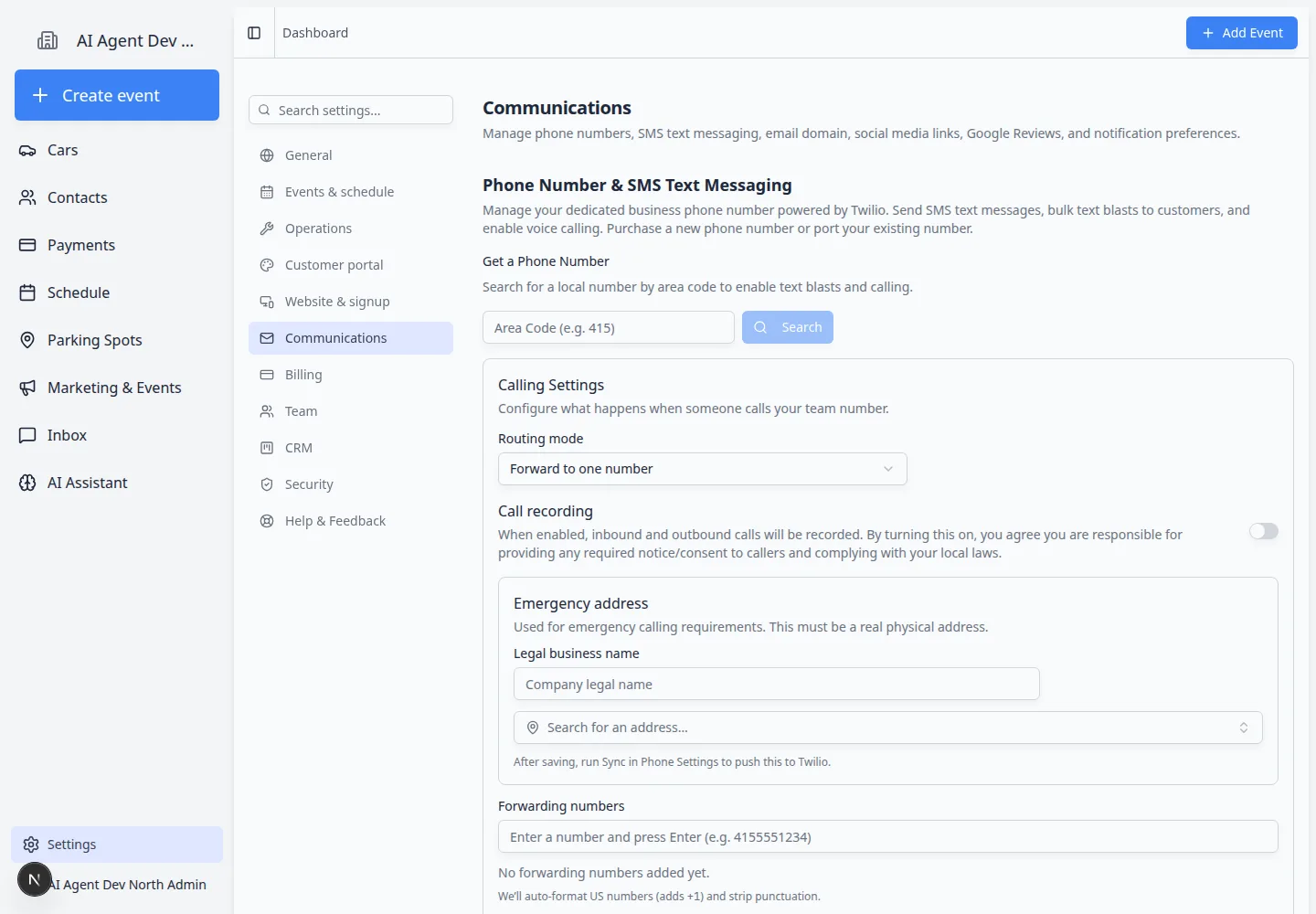Navigate to Marketing & Events

117,388
